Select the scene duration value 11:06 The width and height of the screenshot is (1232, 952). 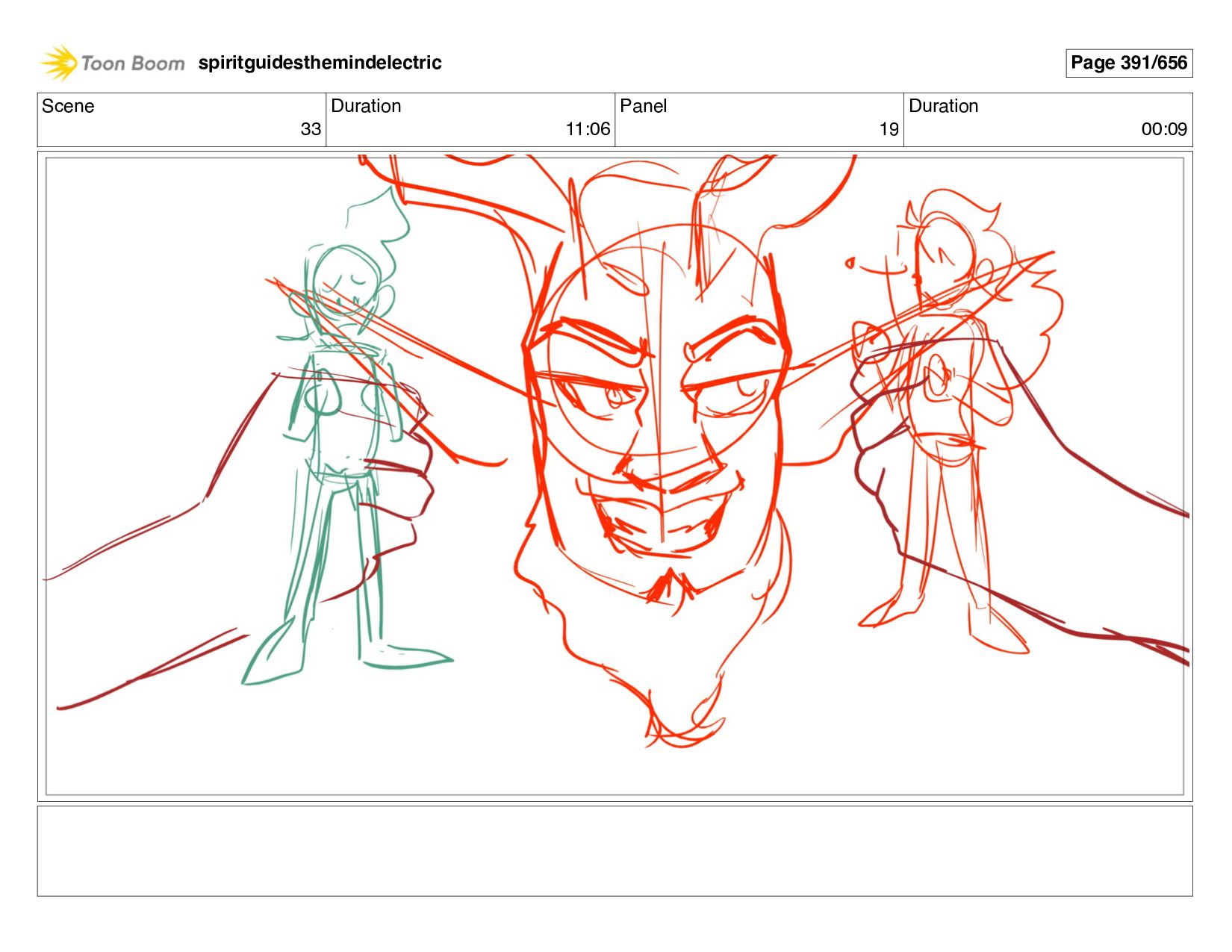[x=588, y=129]
